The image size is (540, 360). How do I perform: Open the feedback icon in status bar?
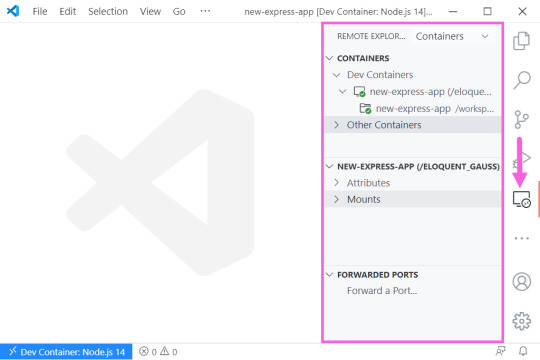500,351
